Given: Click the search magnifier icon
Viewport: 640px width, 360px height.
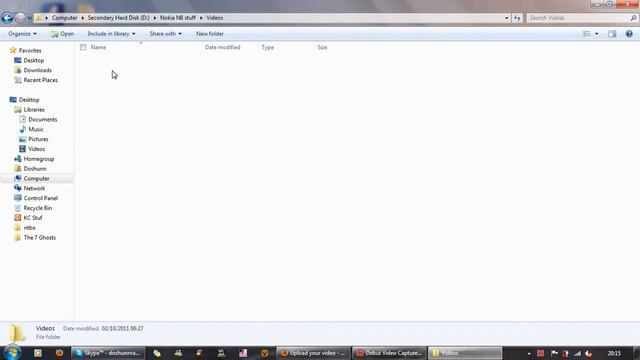Looking at the screenshot, I should pyautogui.click(x=633, y=18).
